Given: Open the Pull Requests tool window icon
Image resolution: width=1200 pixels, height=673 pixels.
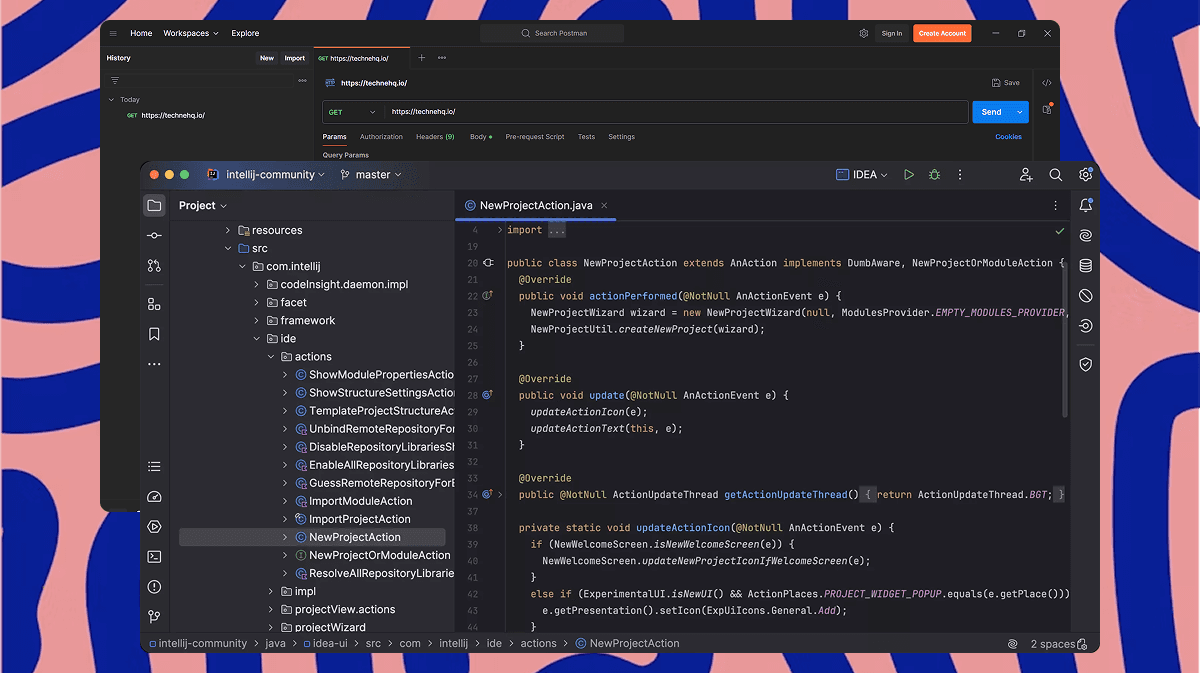Looking at the screenshot, I should 154,266.
